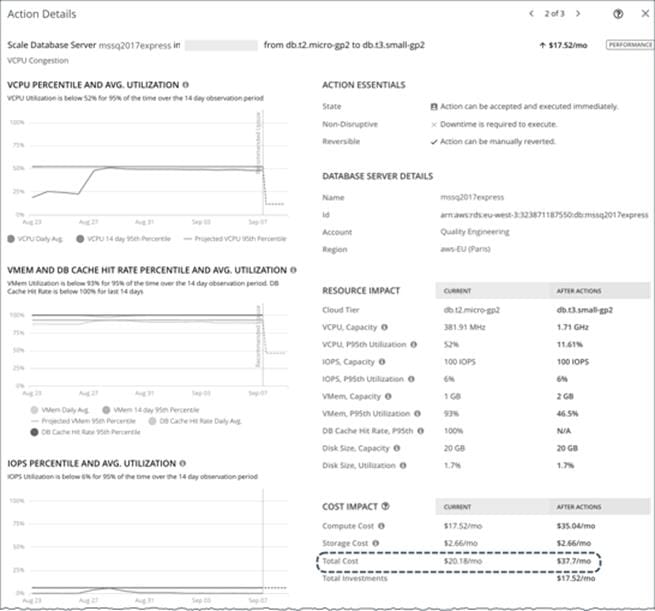Click current Total Cost $20.18/mo

coord(463,561)
